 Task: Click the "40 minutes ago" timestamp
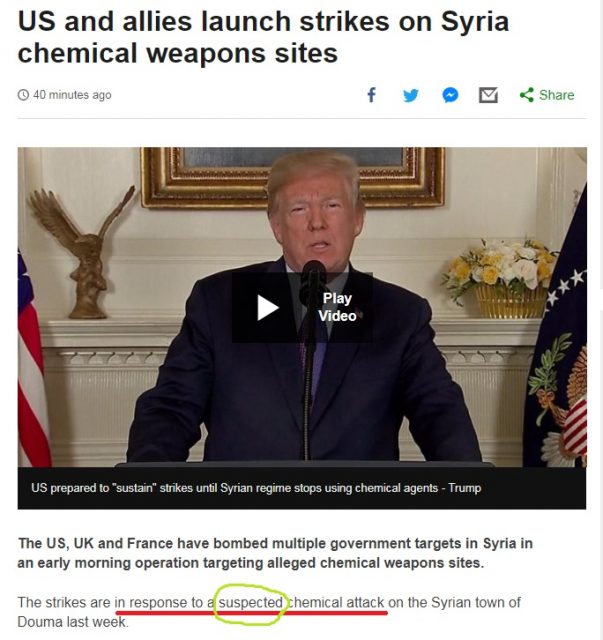[72, 95]
